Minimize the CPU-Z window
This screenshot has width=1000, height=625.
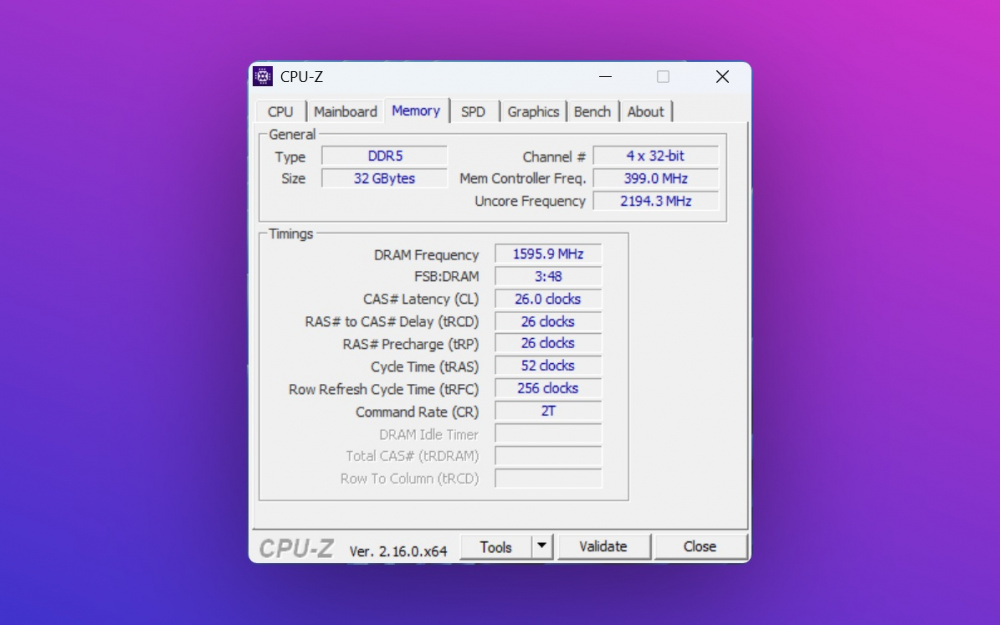pos(605,77)
